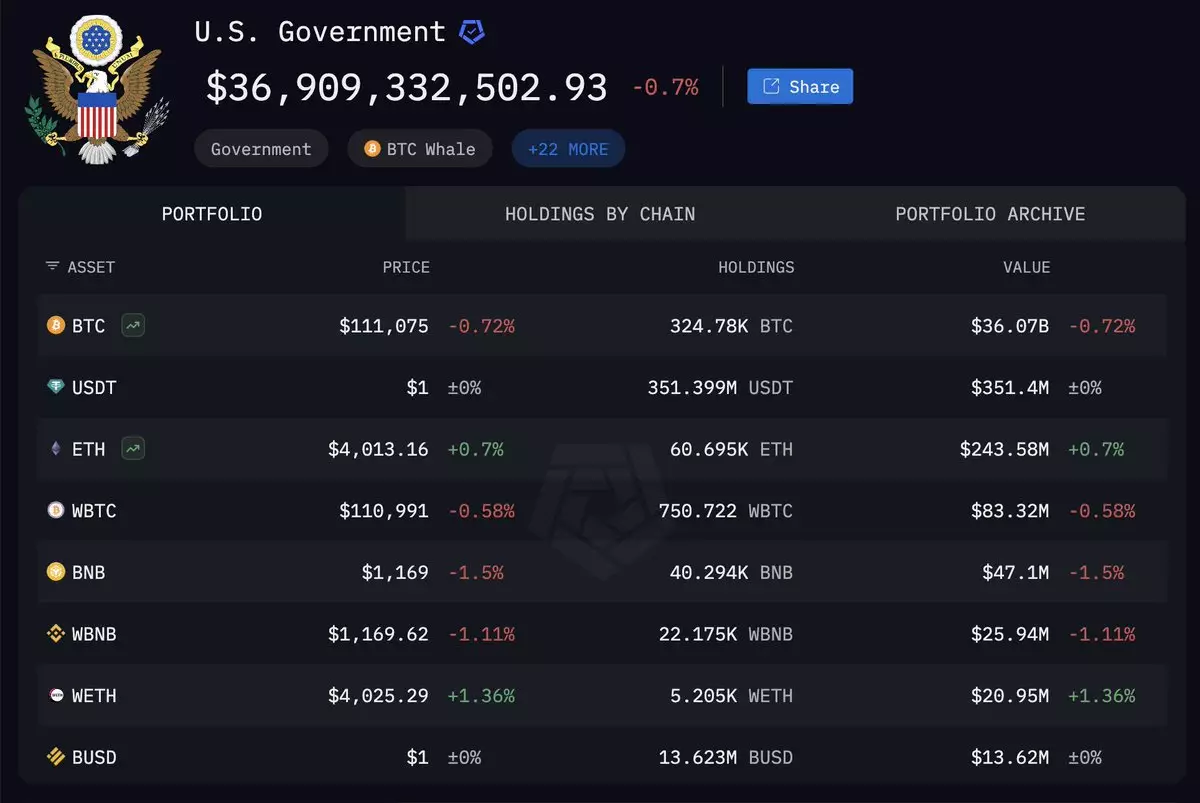The height and width of the screenshot is (803, 1200).
Task: Click the WETH token icon
Action: pos(56,695)
